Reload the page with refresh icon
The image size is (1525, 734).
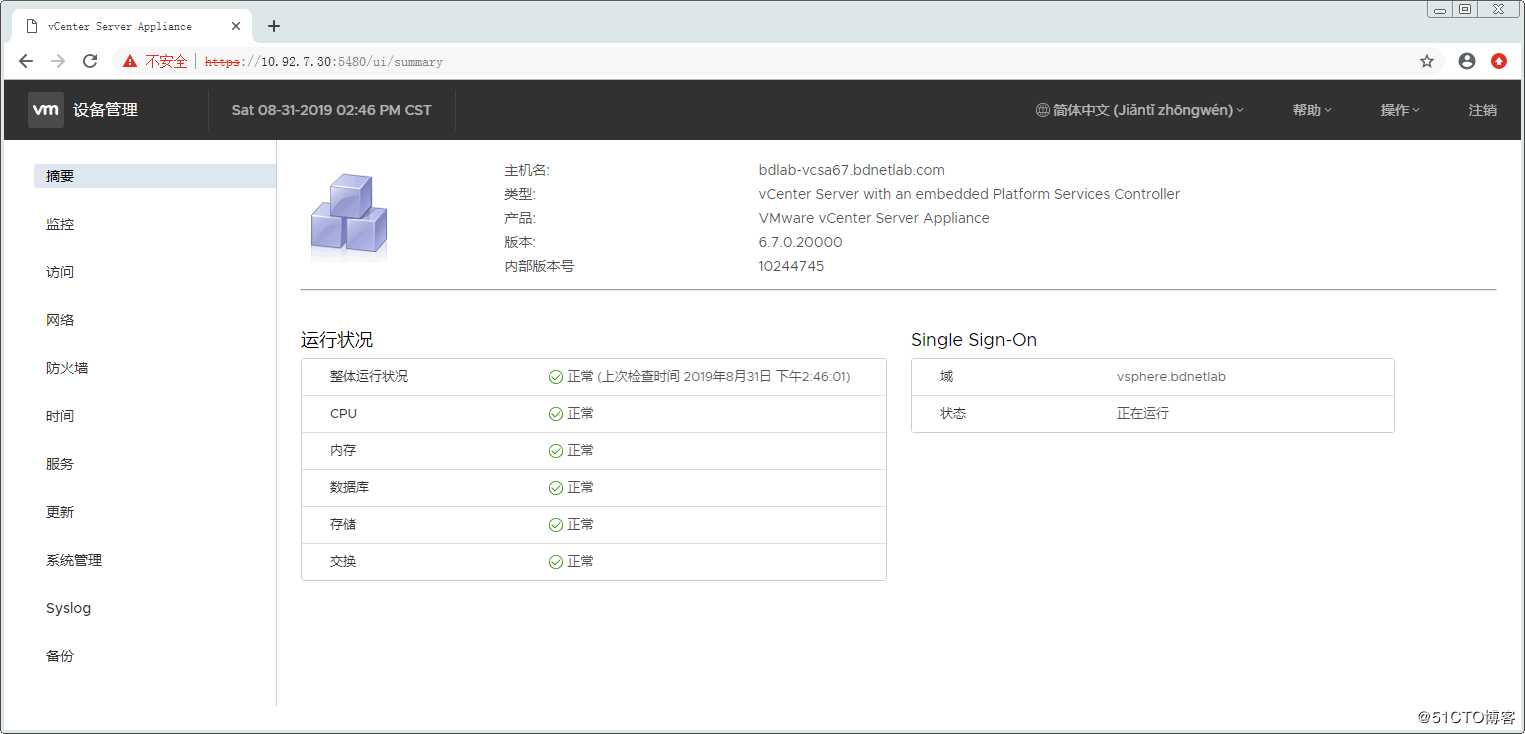(x=90, y=61)
